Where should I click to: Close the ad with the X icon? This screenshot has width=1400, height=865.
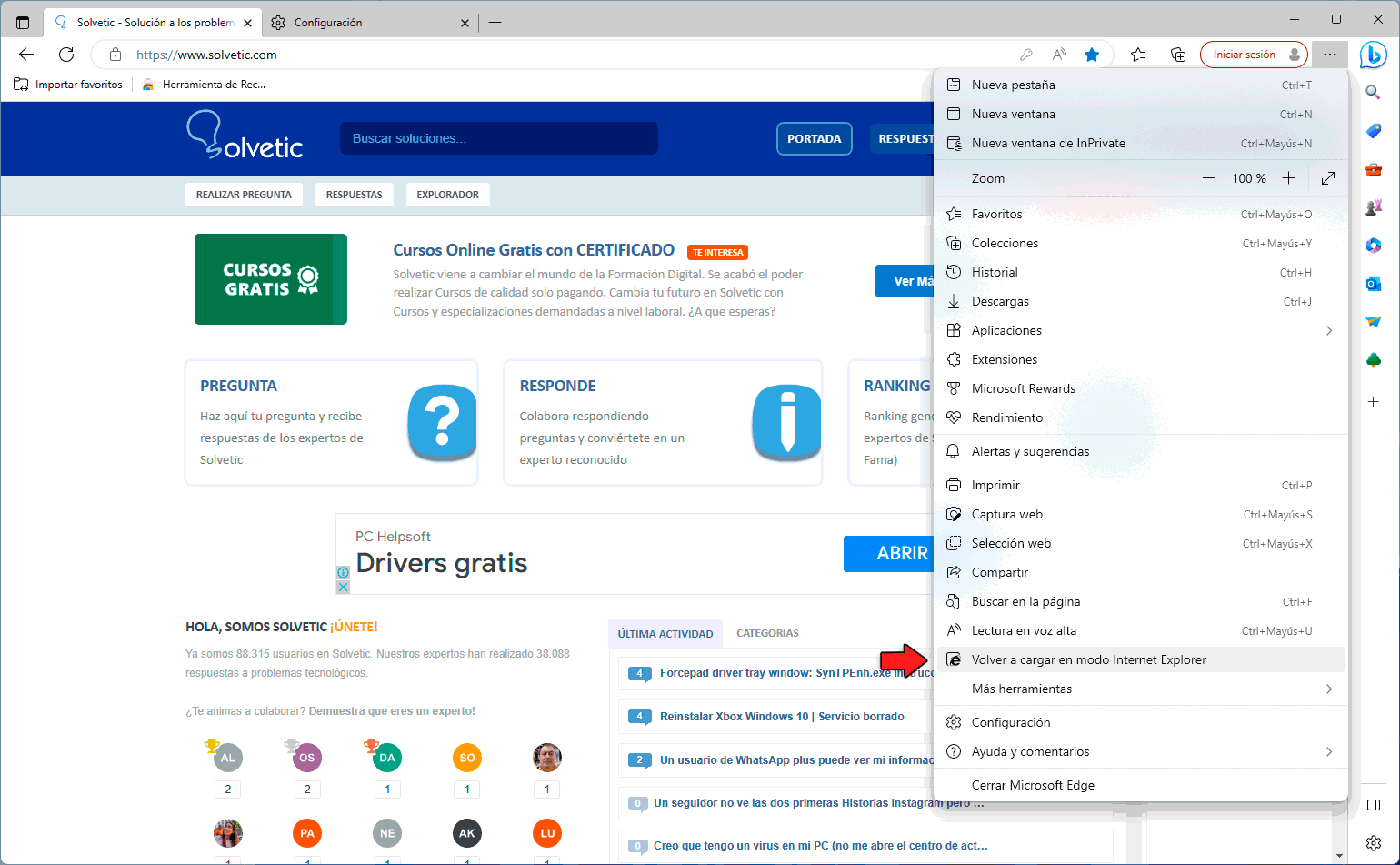pyautogui.click(x=343, y=587)
